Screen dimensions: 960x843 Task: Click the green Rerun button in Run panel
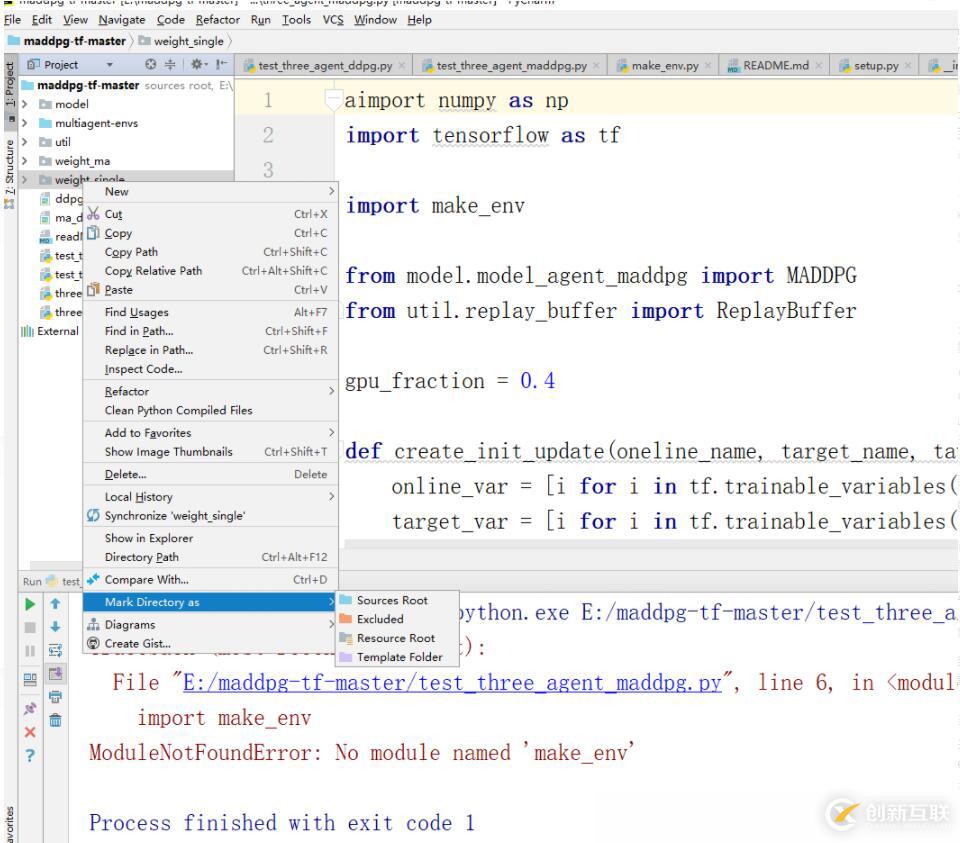click(x=31, y=605)
